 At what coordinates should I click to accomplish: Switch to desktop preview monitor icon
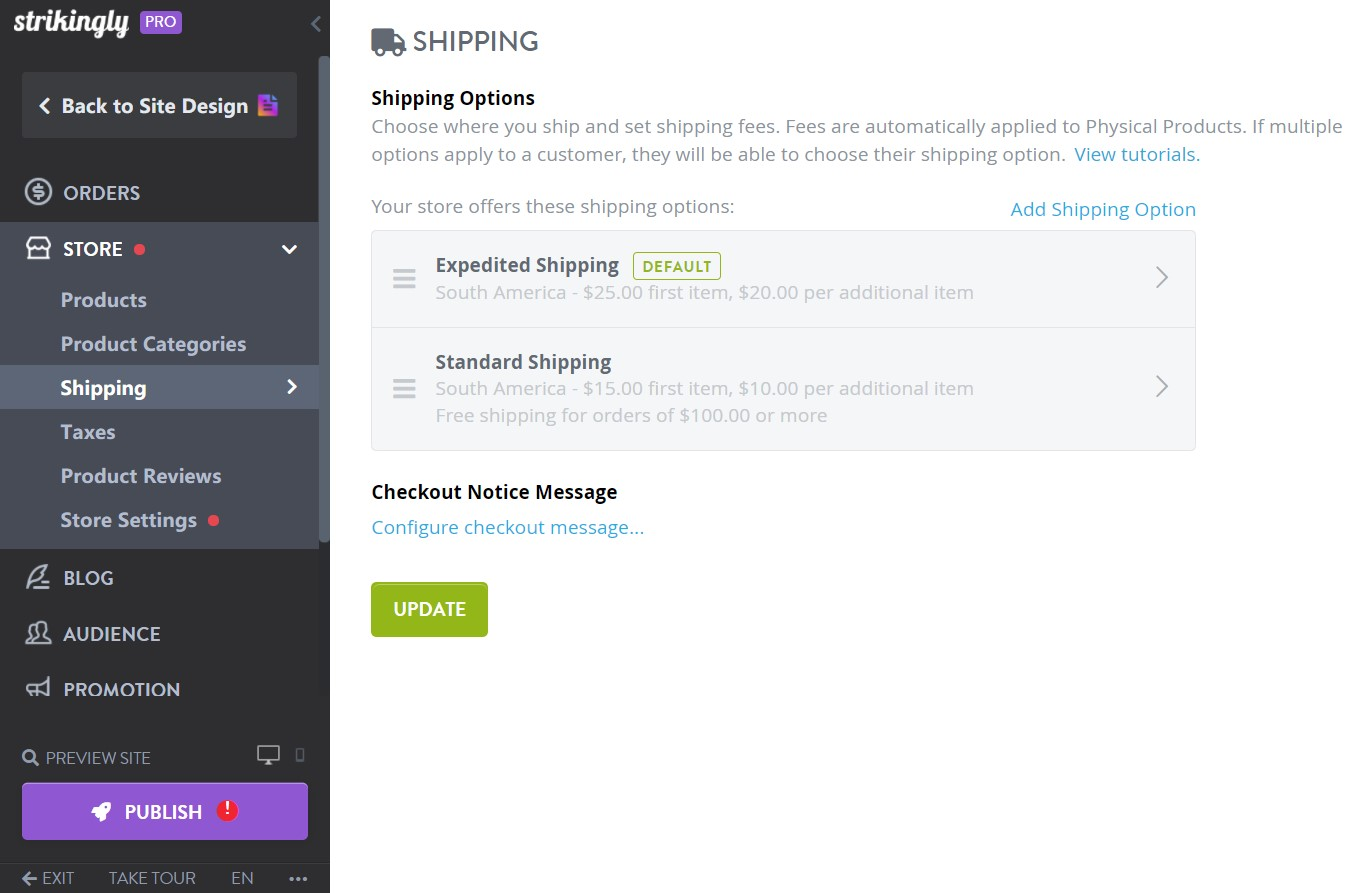(268, 754)
